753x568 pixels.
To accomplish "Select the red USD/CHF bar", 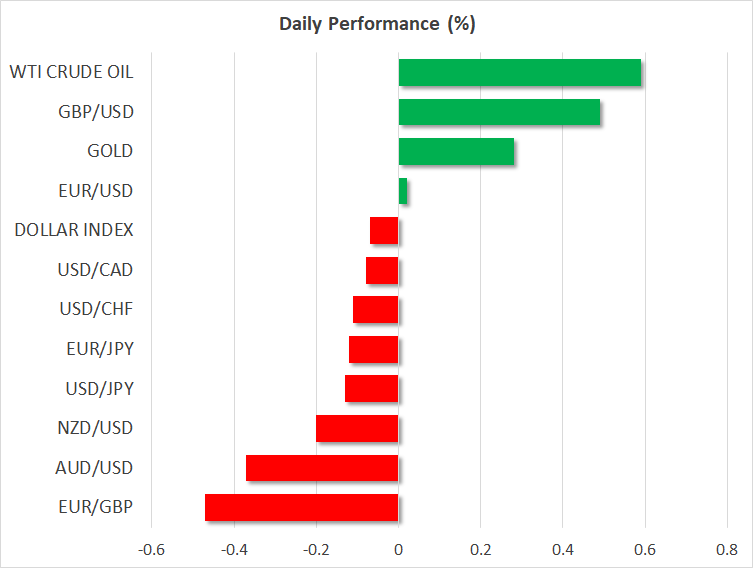I will coord(376,309).
